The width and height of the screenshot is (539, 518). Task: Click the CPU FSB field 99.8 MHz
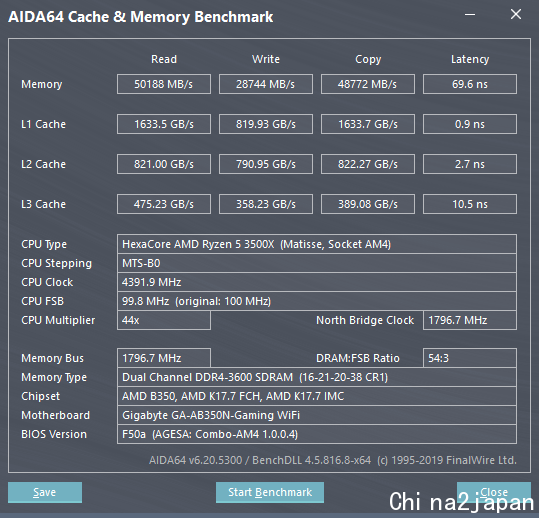[317, 301]
